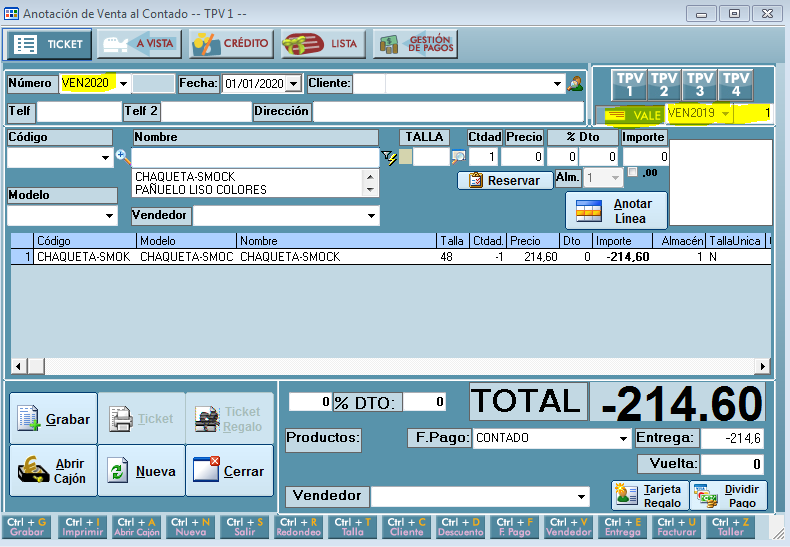Open the LISTA gift list tab
This screenshot has height=547, width=790.
(323, 44)
